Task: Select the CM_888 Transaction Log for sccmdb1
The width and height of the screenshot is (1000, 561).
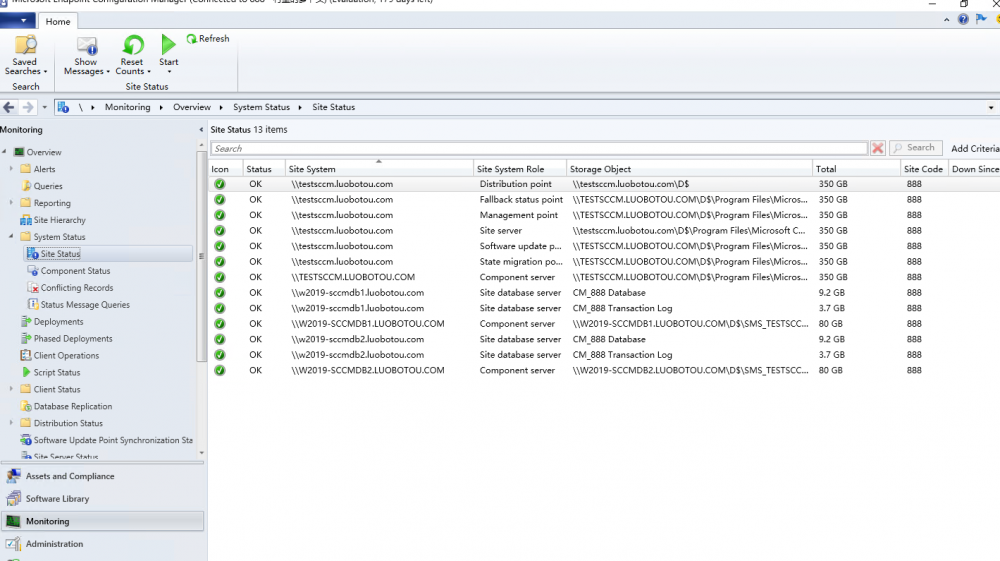Action: click(622, 308)
